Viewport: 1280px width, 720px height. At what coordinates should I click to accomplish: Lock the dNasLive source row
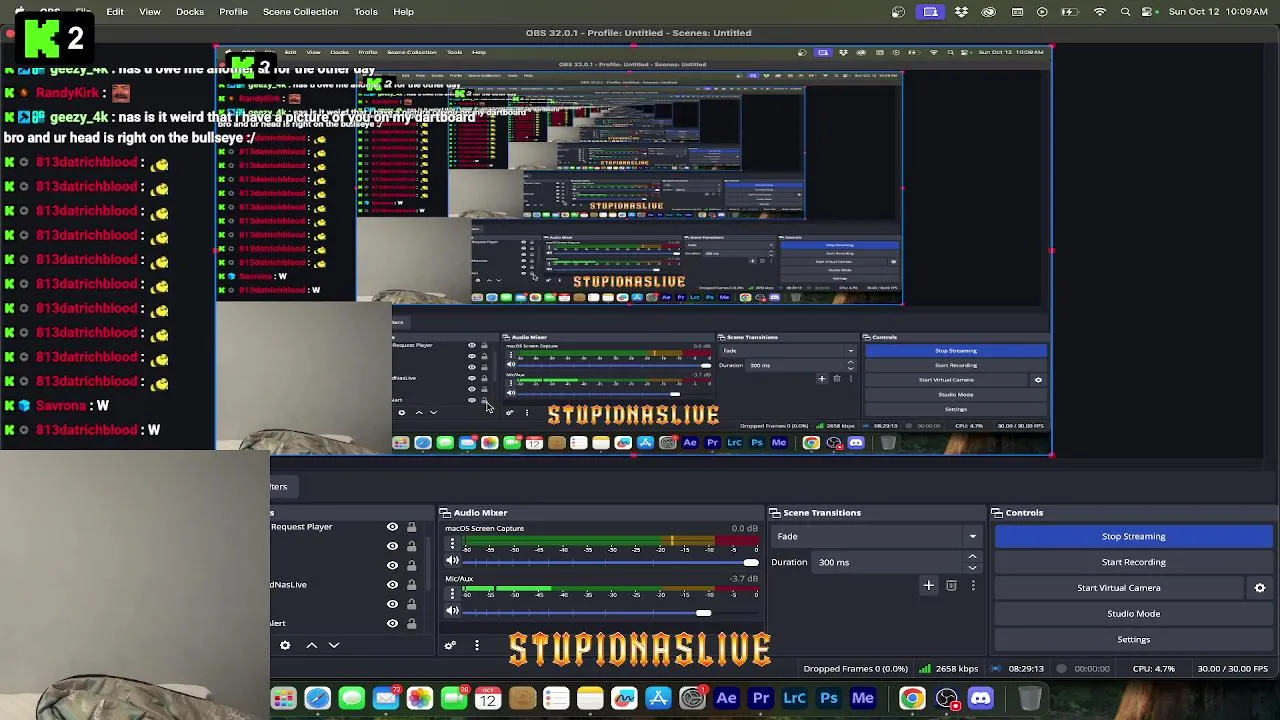click(x=411, y=585)
